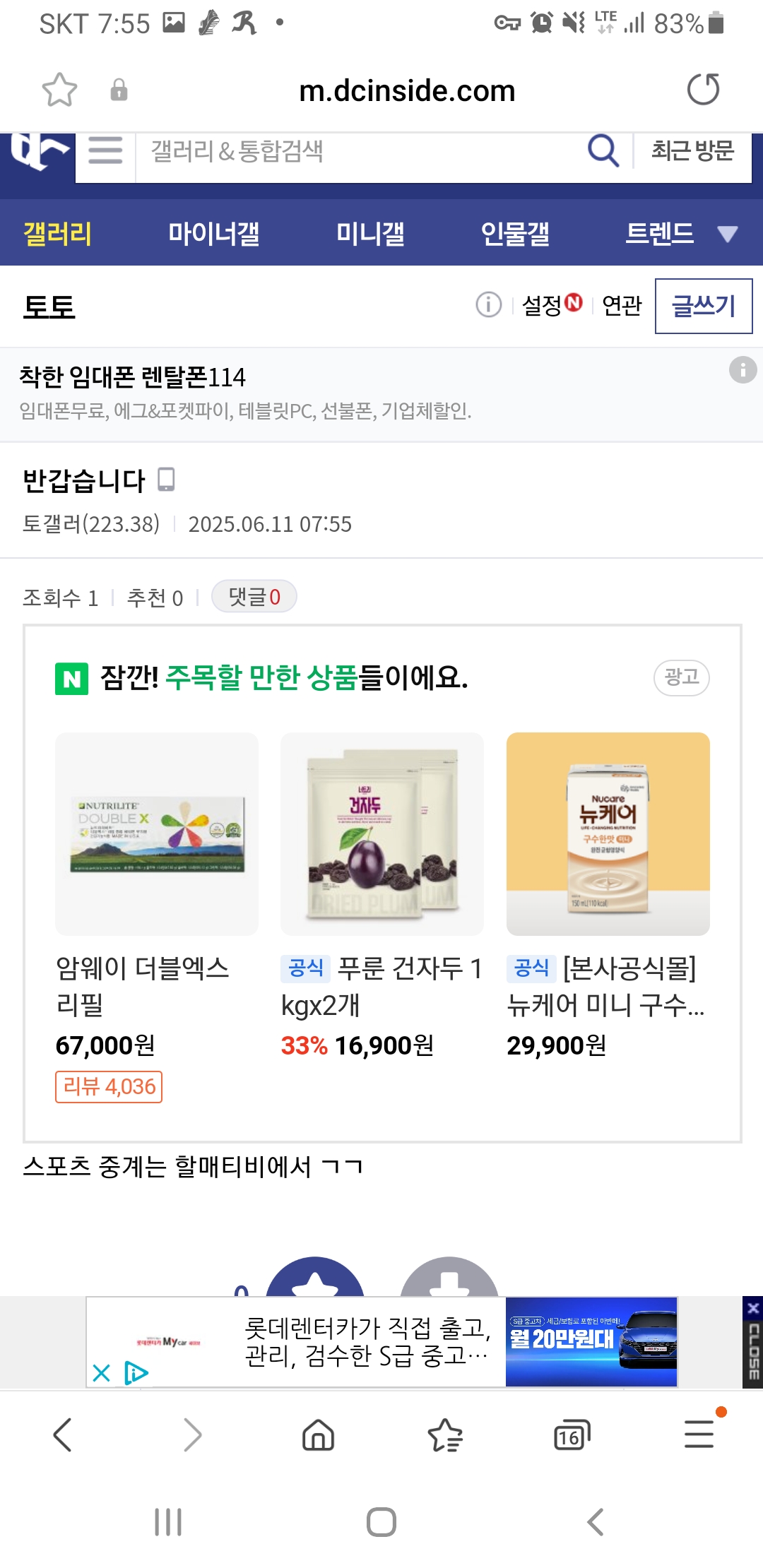The height and width of the screenshot is (1568, 763).
Task: Tap the 댓글 0 comments button
Action: [x=254, y=597]
